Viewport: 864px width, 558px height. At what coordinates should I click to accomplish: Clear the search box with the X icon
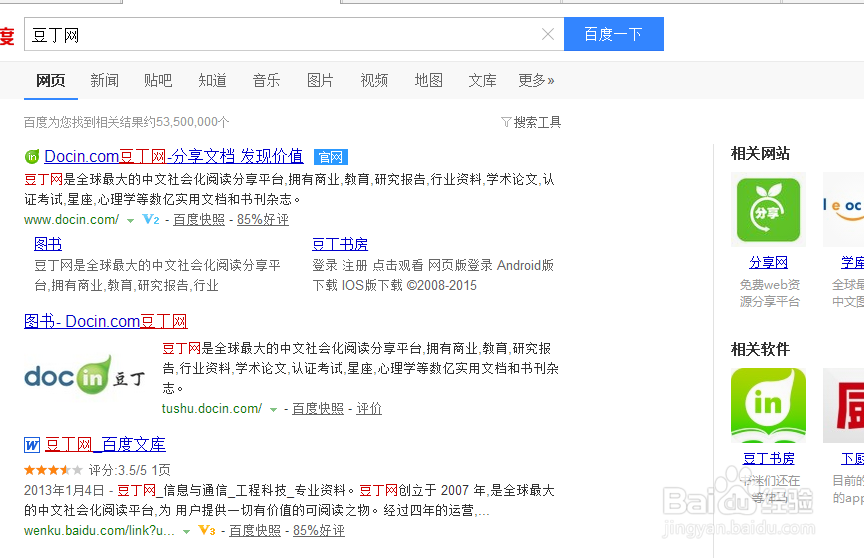pyautogui.click(x=548, y=34)
